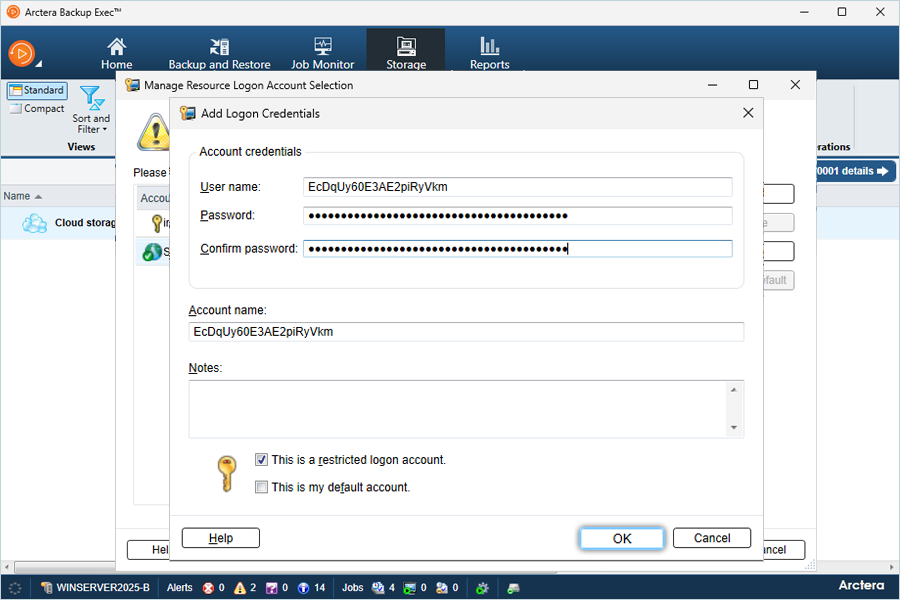The height and width of the screenshot is (600, 900).
Task: Open the Backup and Restore tab
Action: coord(219,53)
